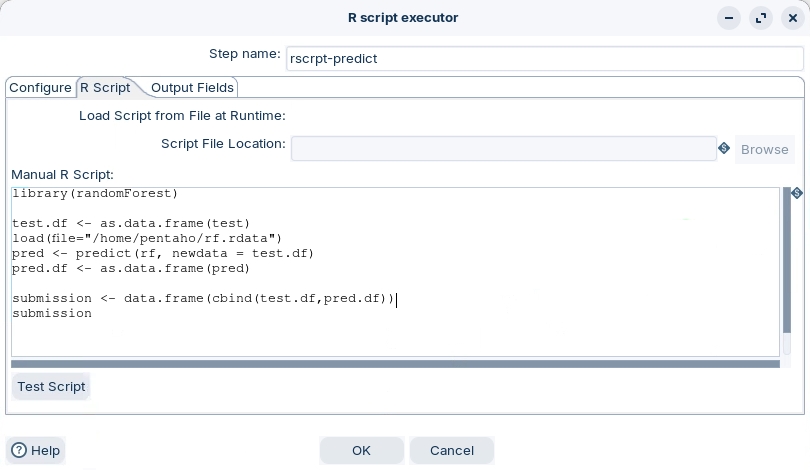Focus the Step name text field
This screenshot has height=470, width=810.
pos(544,58)
